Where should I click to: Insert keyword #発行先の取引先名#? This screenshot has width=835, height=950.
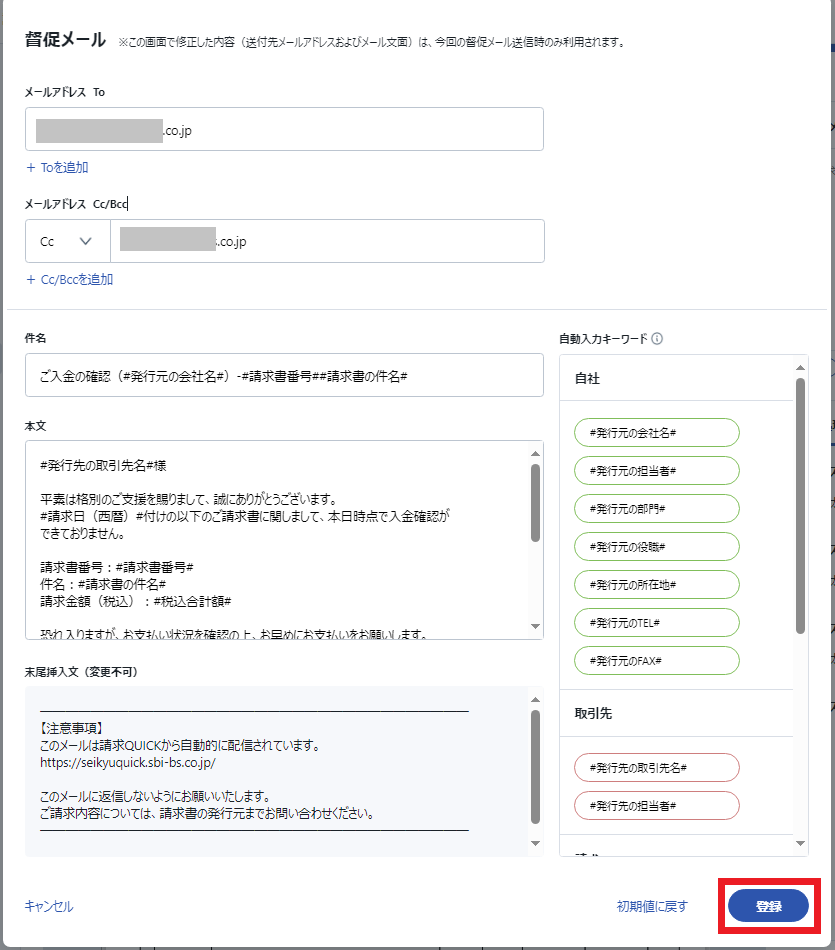[657, 768]
